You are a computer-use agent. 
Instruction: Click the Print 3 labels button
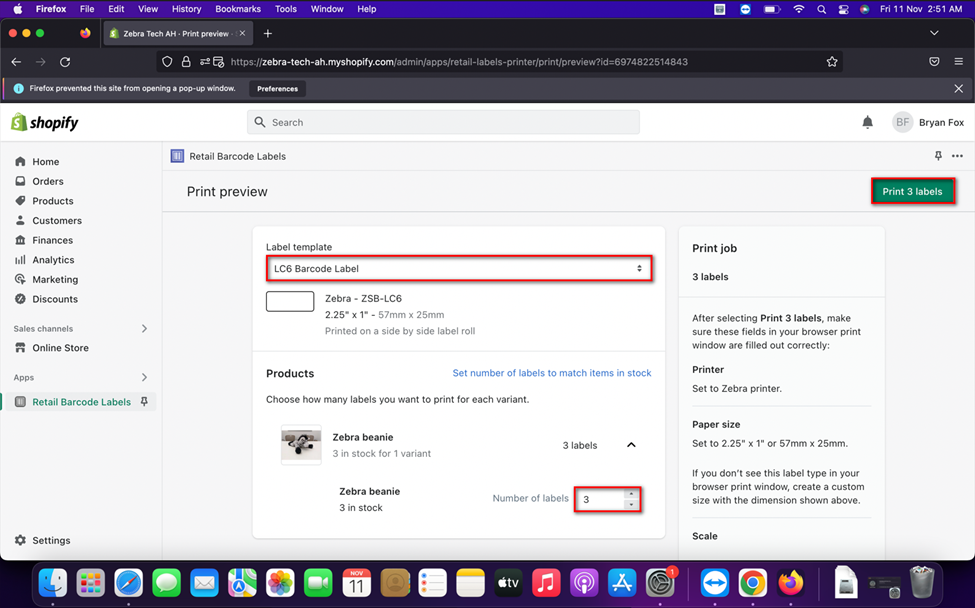(912, 190)
